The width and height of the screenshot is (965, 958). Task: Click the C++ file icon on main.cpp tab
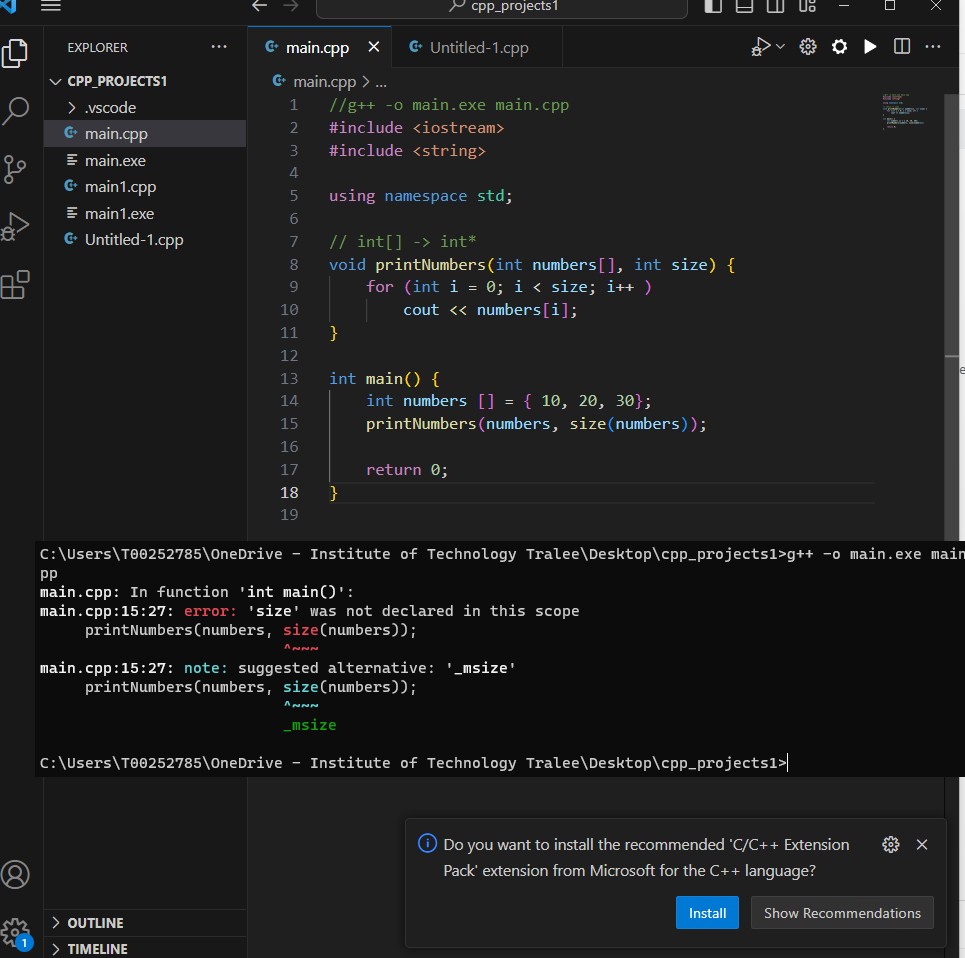(x=271, y=47)
